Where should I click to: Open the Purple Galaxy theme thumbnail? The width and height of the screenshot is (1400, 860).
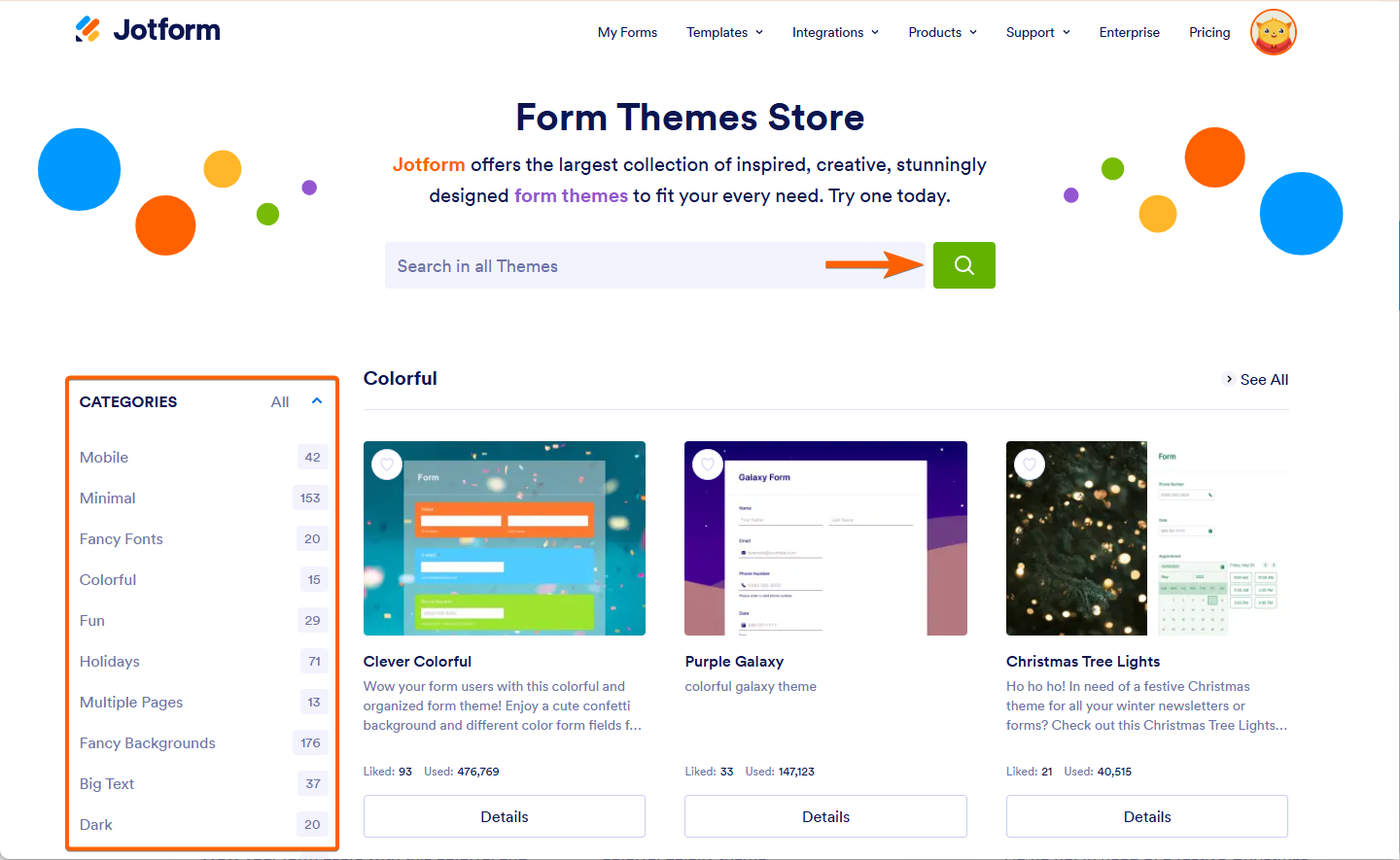point(825,538)
